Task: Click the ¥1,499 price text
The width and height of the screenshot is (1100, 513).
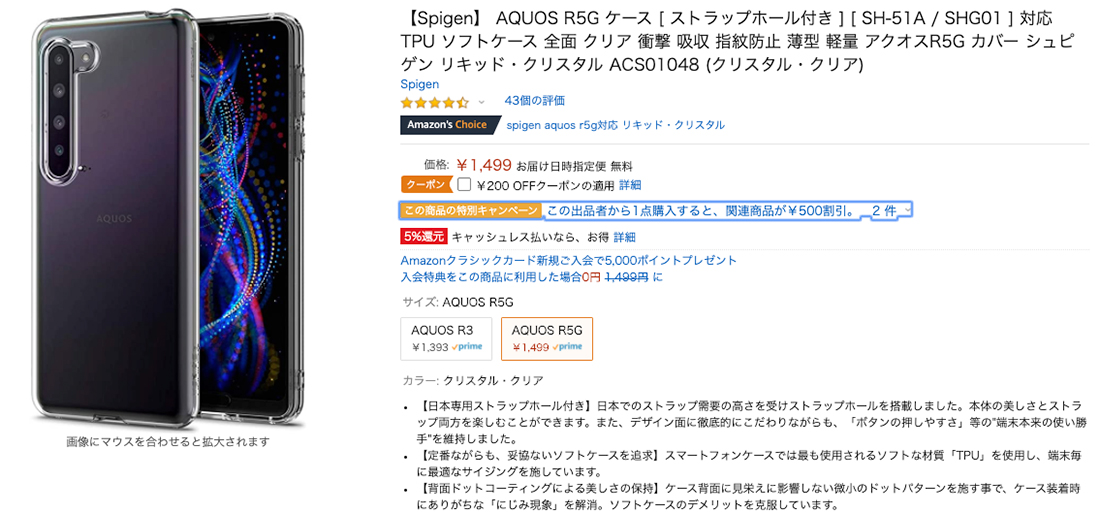Action: click(x=483, y=166)
